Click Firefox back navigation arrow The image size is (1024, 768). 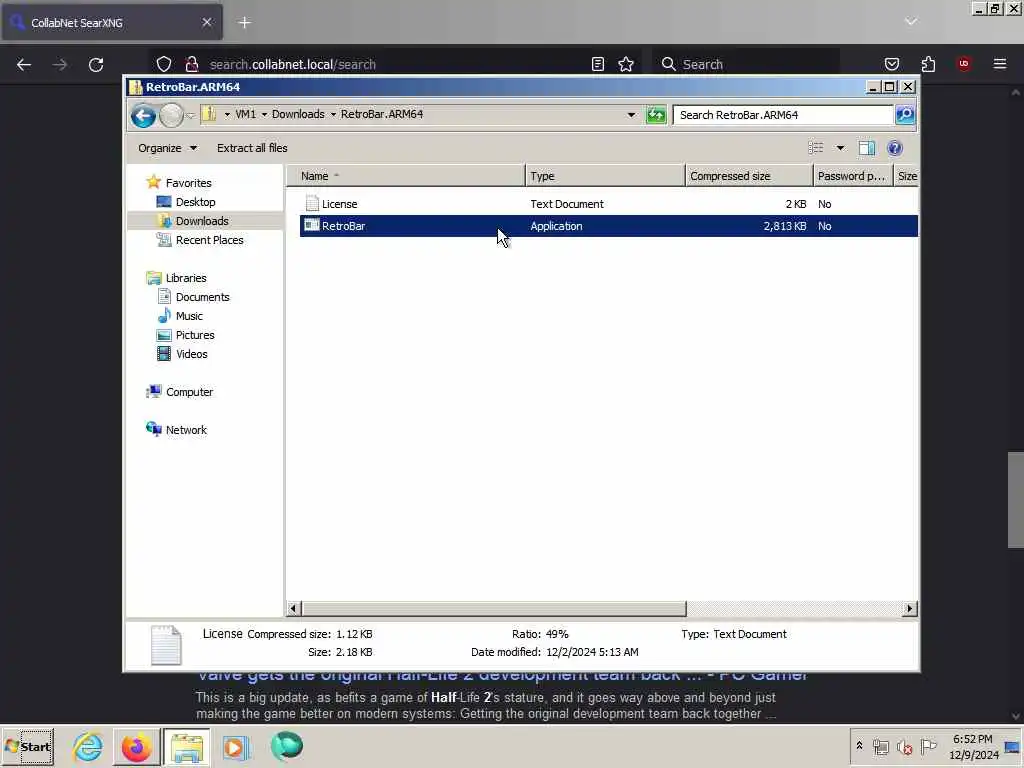click(x=24, y=65)
